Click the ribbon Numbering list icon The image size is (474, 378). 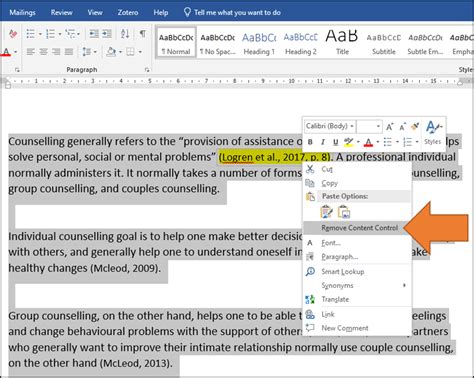50,34
